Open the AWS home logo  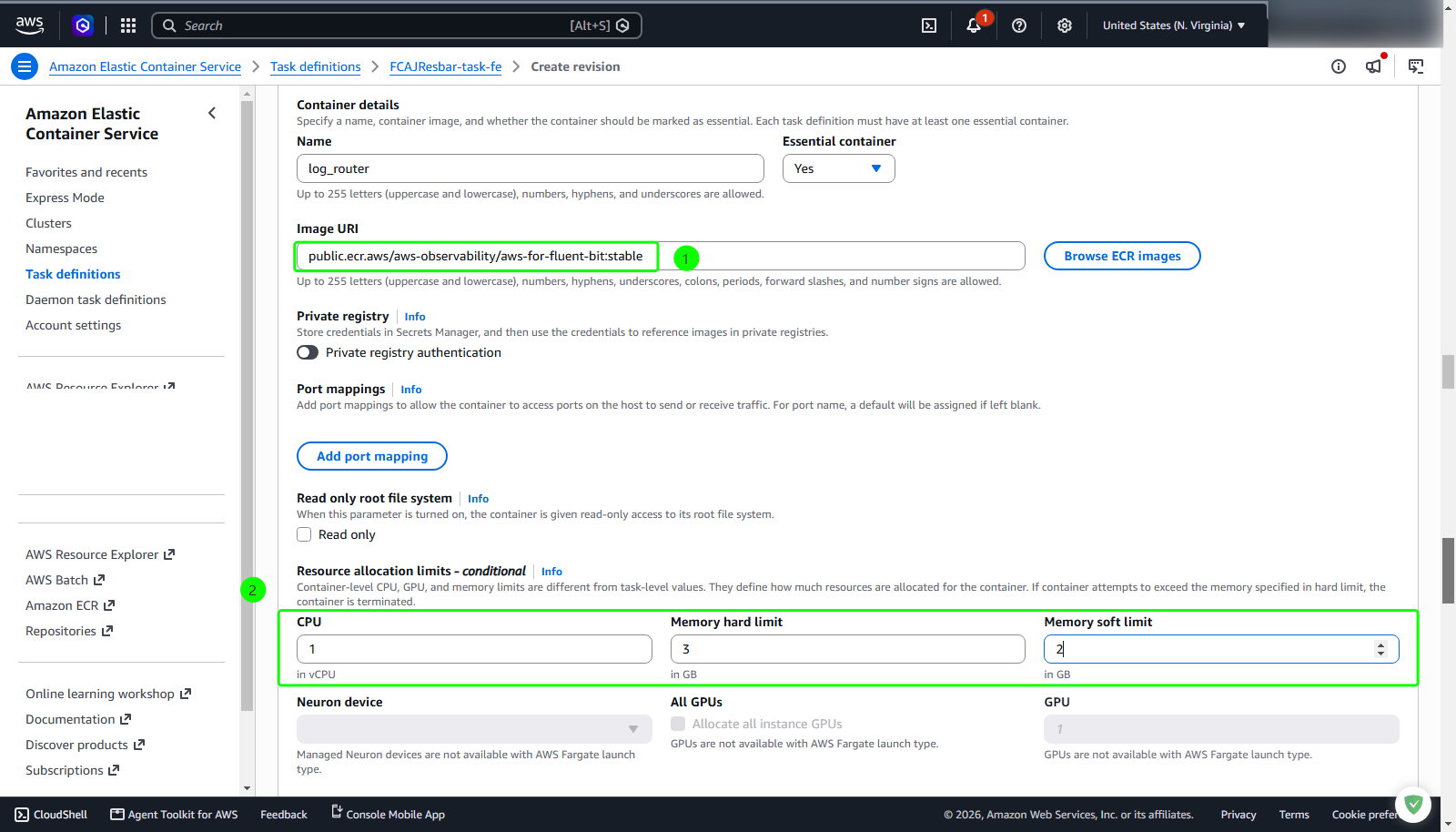[x=29, y=25]
